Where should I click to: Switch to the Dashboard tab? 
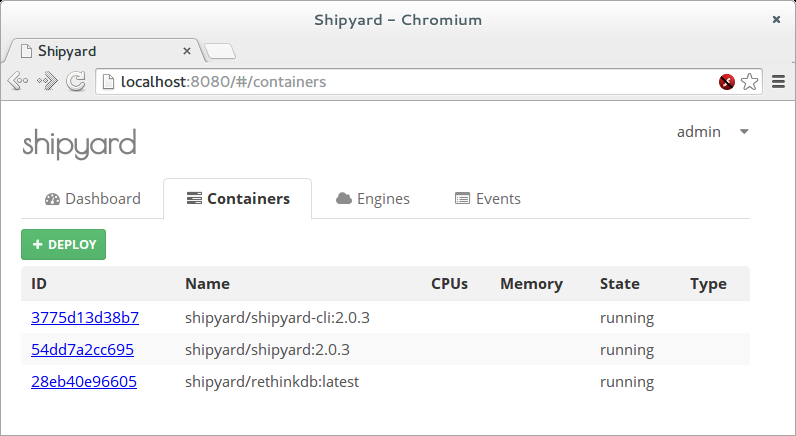coord(93,198)
